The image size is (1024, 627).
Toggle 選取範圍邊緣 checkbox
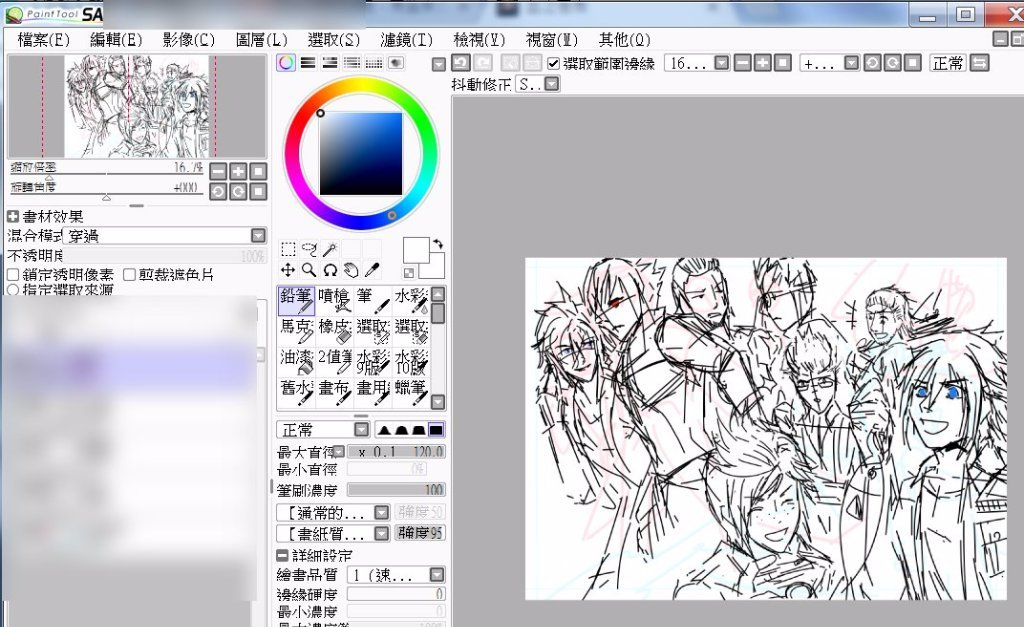[x=553, y=63]
